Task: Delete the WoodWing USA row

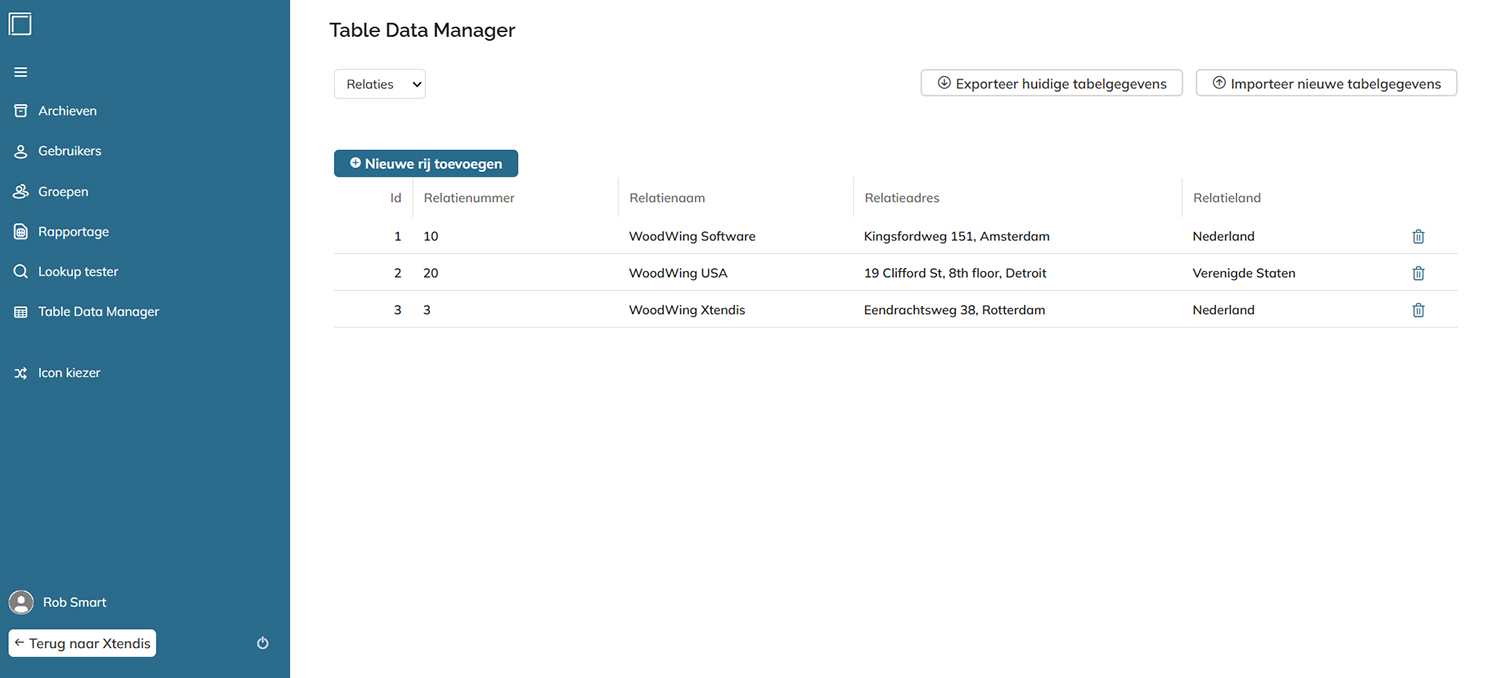Action: 1418,273
